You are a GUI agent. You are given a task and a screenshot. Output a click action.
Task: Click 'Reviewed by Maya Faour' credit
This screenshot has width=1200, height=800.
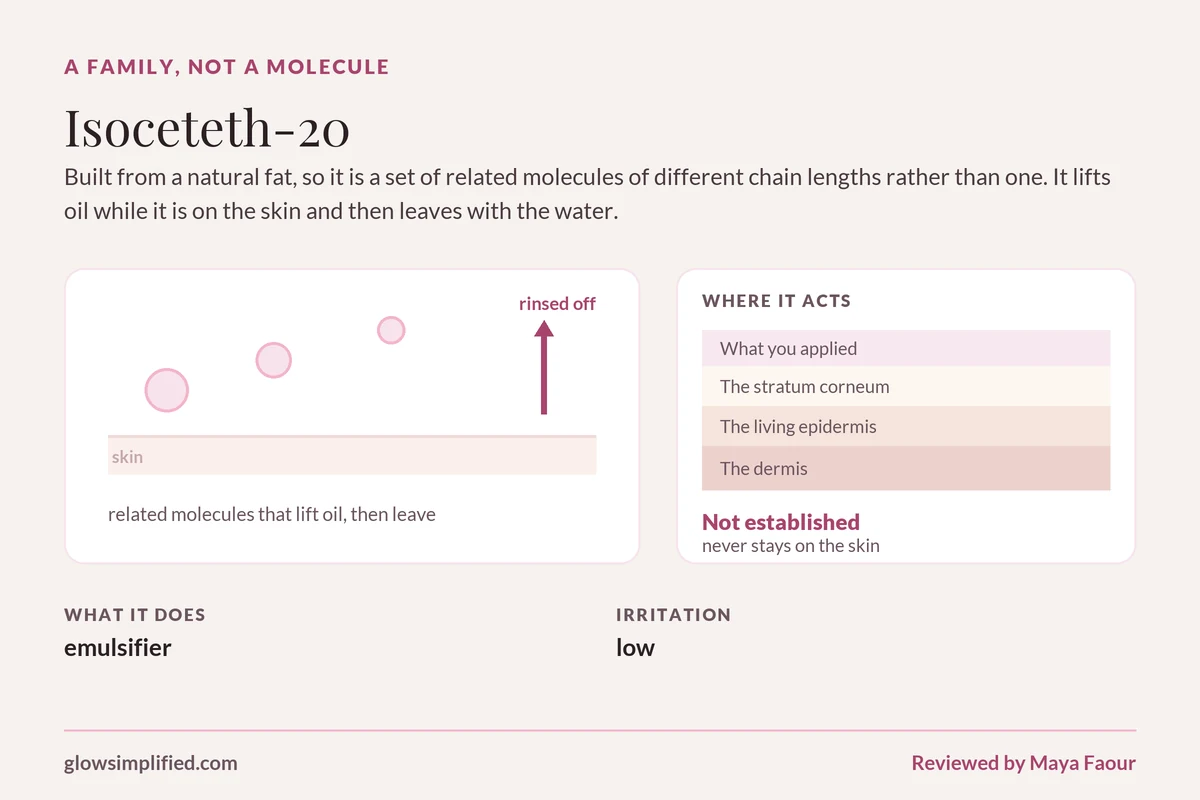(x=1023, y=763)
